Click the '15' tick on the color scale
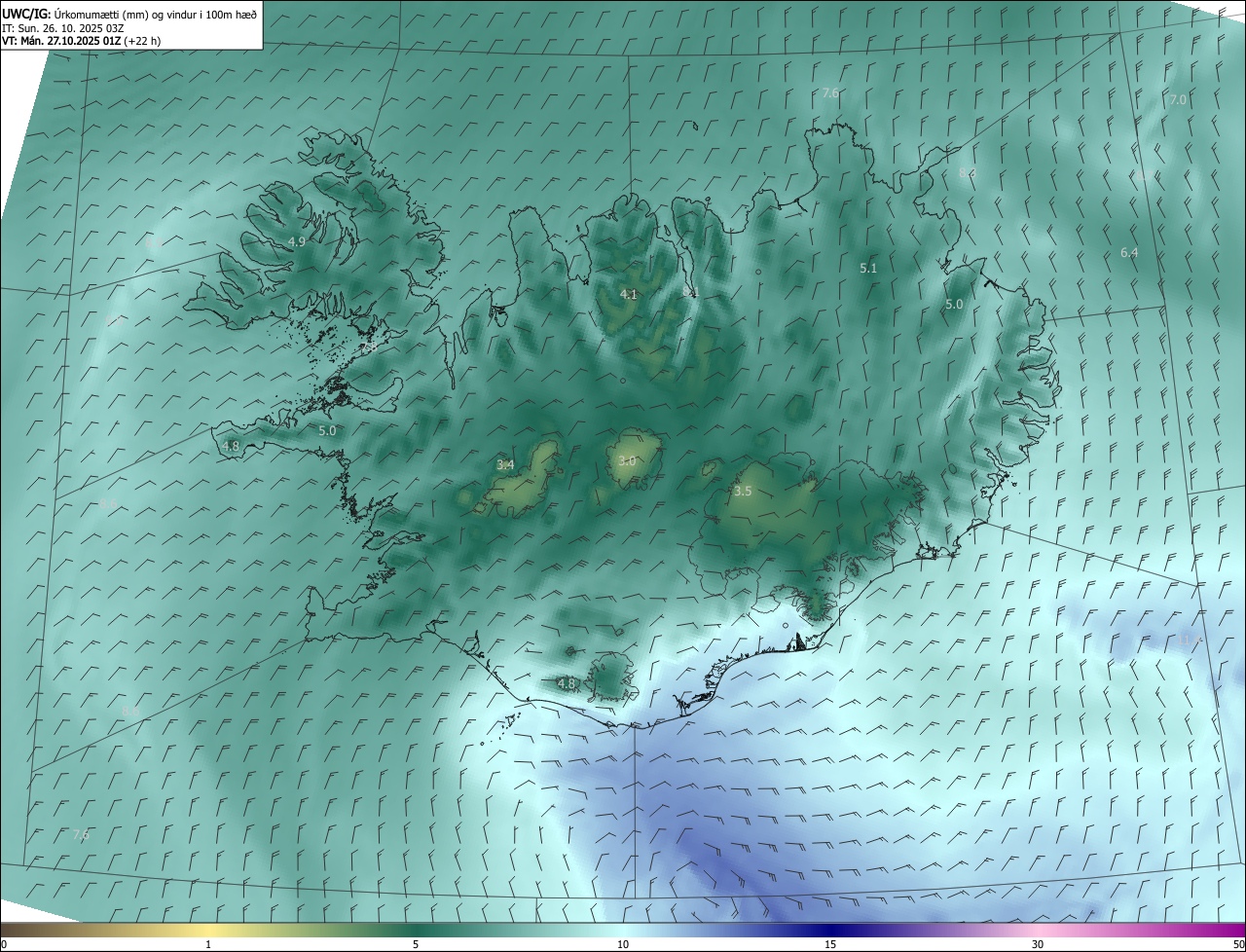The image size is (1246, 952). [x=830, y=944]
